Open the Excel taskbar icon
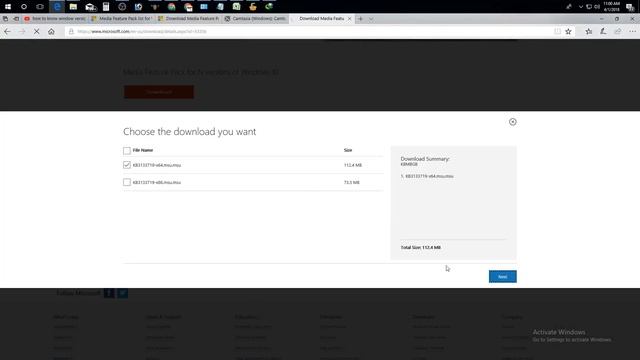Screen dimensions: 640x360 pos(236,7)
